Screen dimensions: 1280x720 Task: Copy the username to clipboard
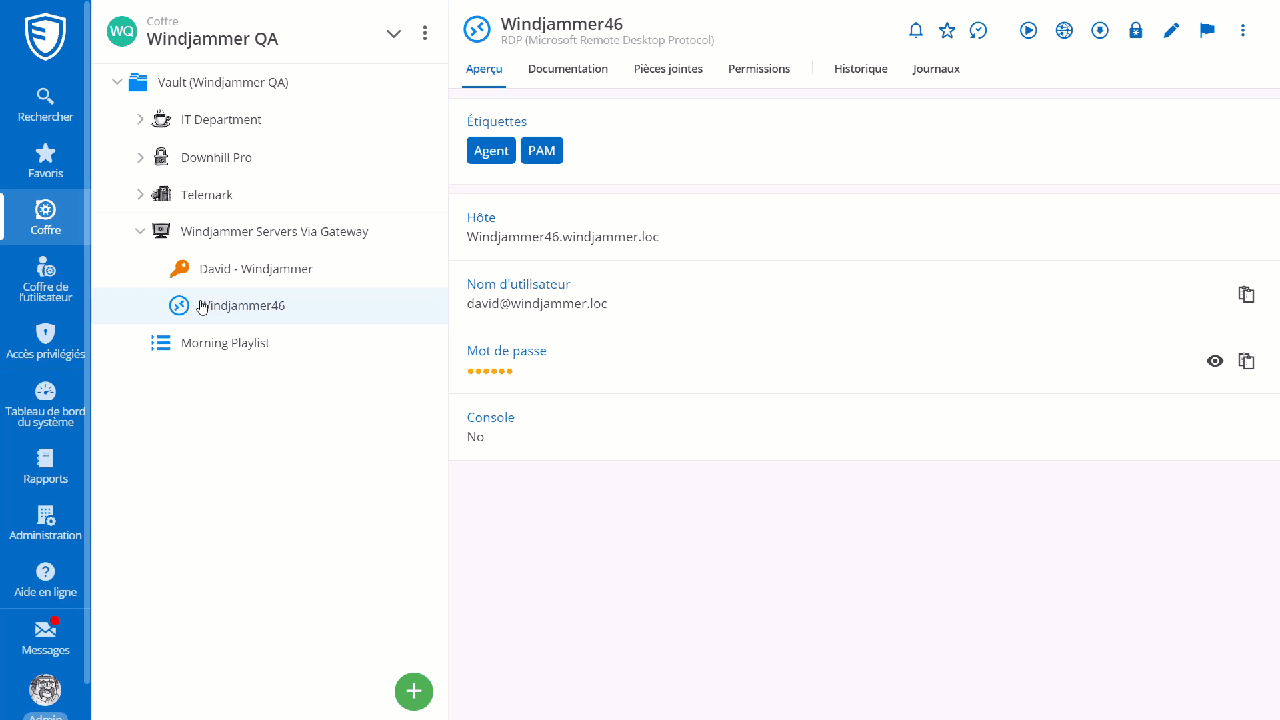[1246, 294]
